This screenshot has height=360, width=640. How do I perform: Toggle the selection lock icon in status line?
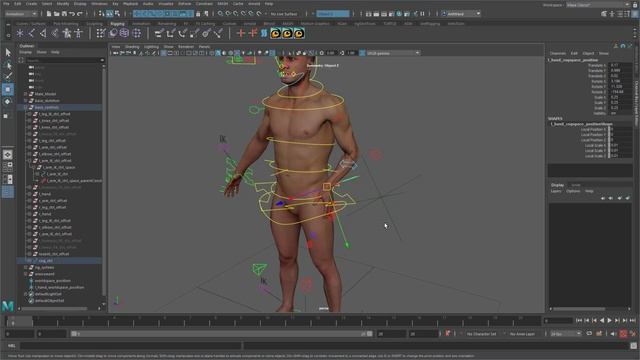198,14
